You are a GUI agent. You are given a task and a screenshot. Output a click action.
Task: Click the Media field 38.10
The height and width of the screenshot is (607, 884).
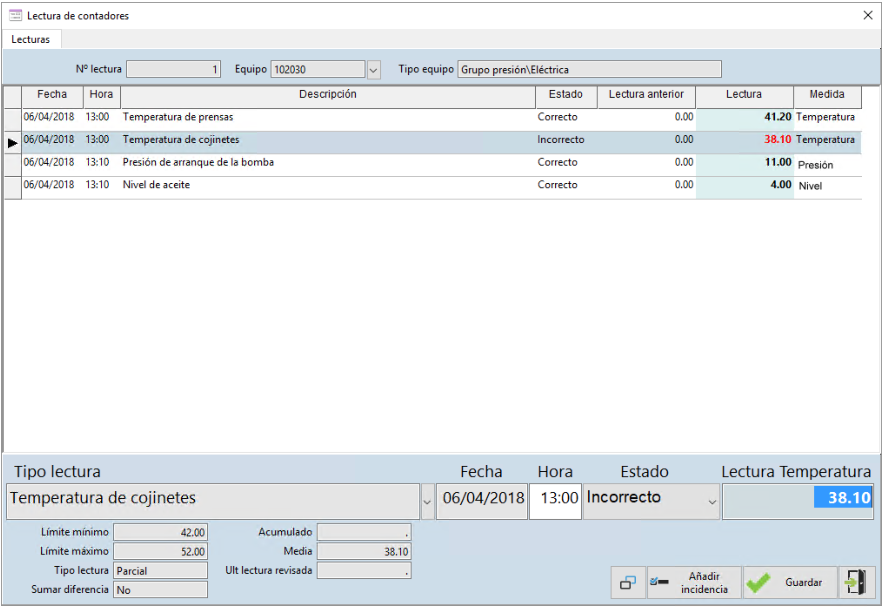pyautogui.click(x=364, y=551)
